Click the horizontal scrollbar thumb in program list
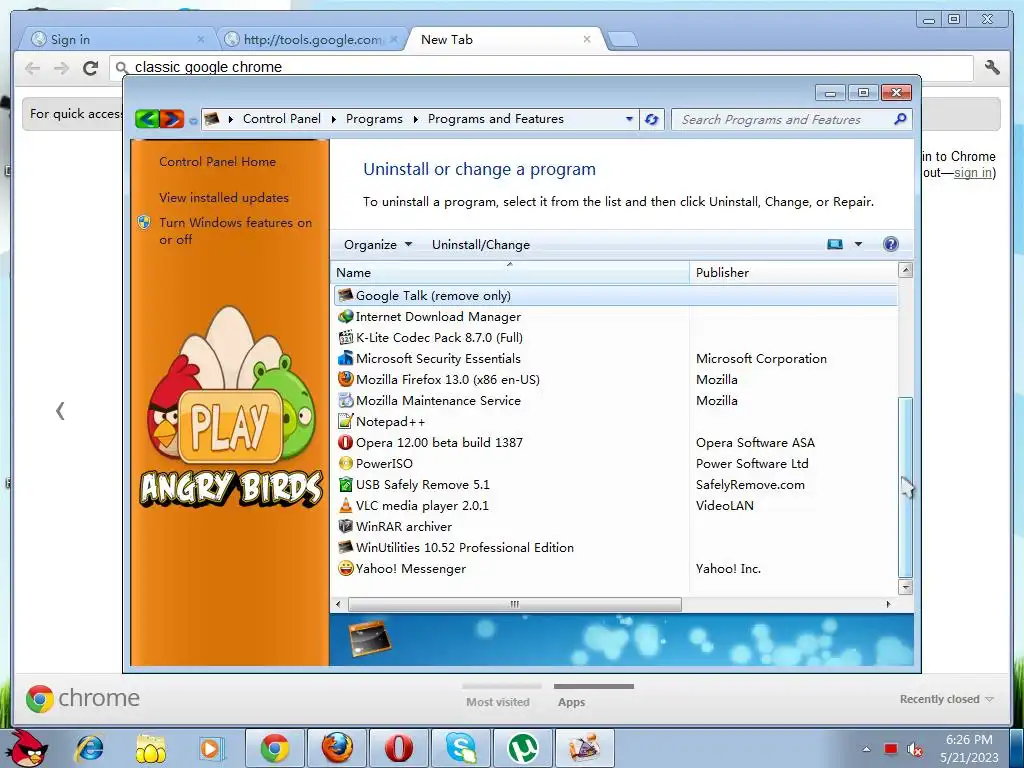Screen dimensions: 1024x768 coord(515,604)
